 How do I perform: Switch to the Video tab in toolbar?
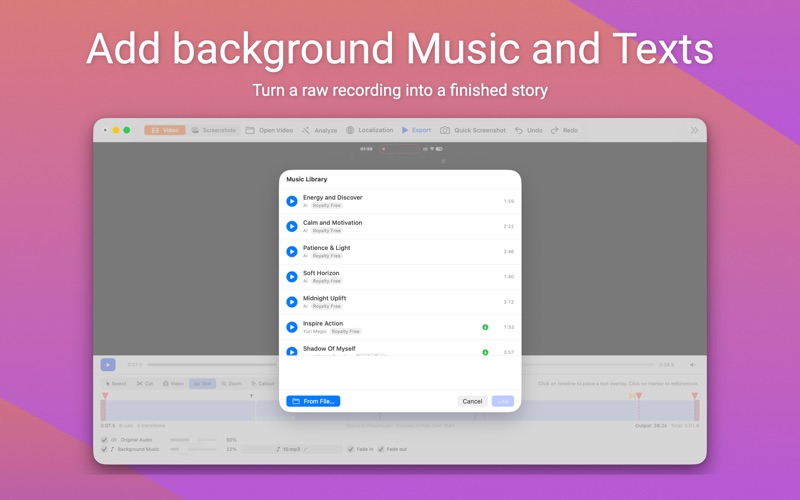tap(165, 130)
